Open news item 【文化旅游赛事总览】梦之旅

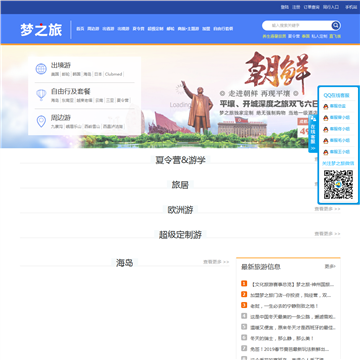pos(293,284)
